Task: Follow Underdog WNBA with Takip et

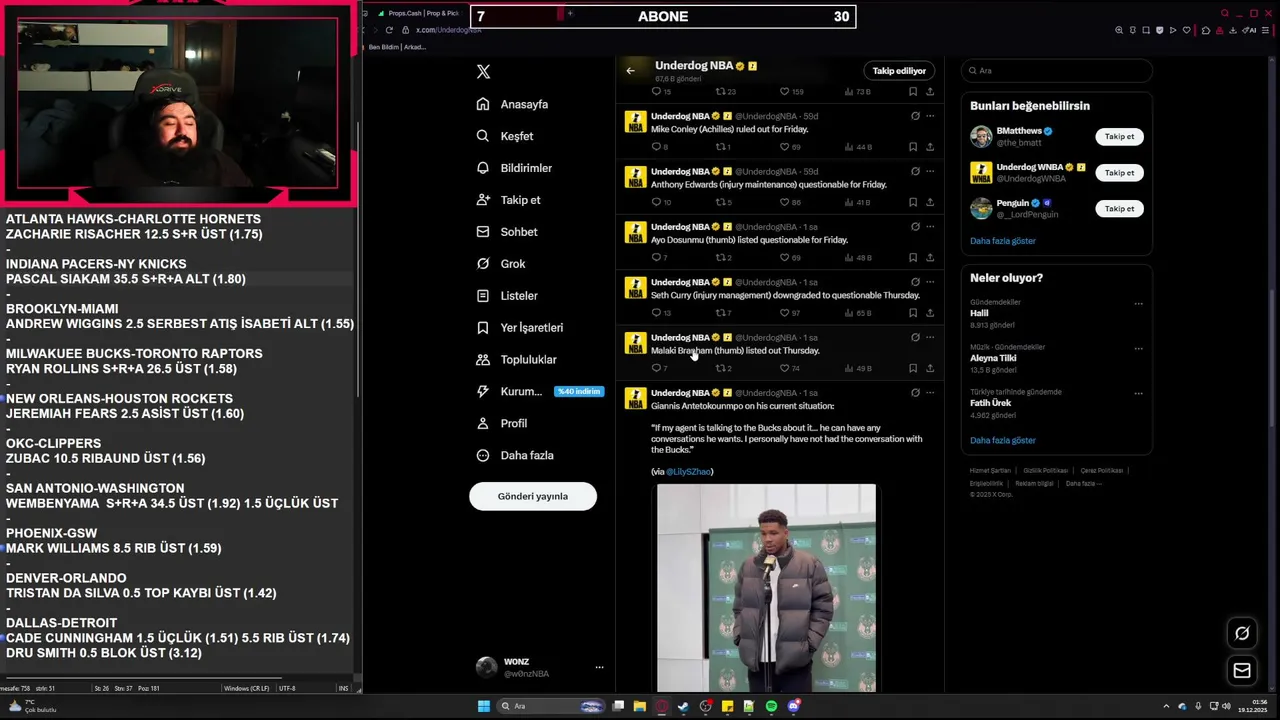Action: point(1119,173)
